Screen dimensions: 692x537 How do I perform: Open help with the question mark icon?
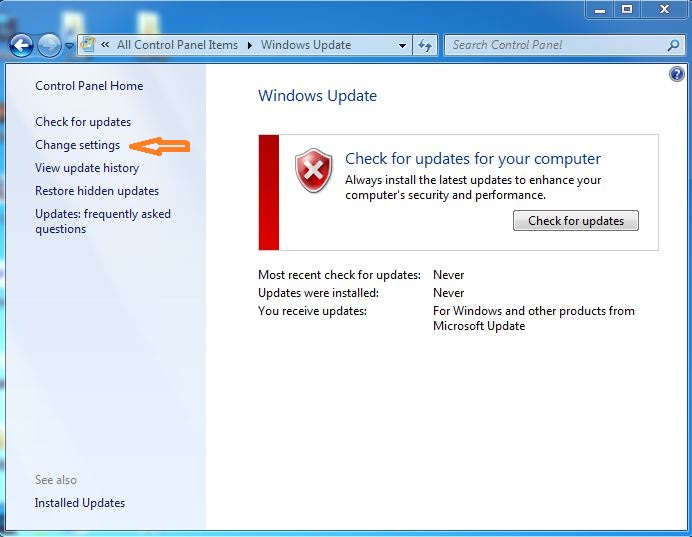pyautogui.click(x=677, y=74)
